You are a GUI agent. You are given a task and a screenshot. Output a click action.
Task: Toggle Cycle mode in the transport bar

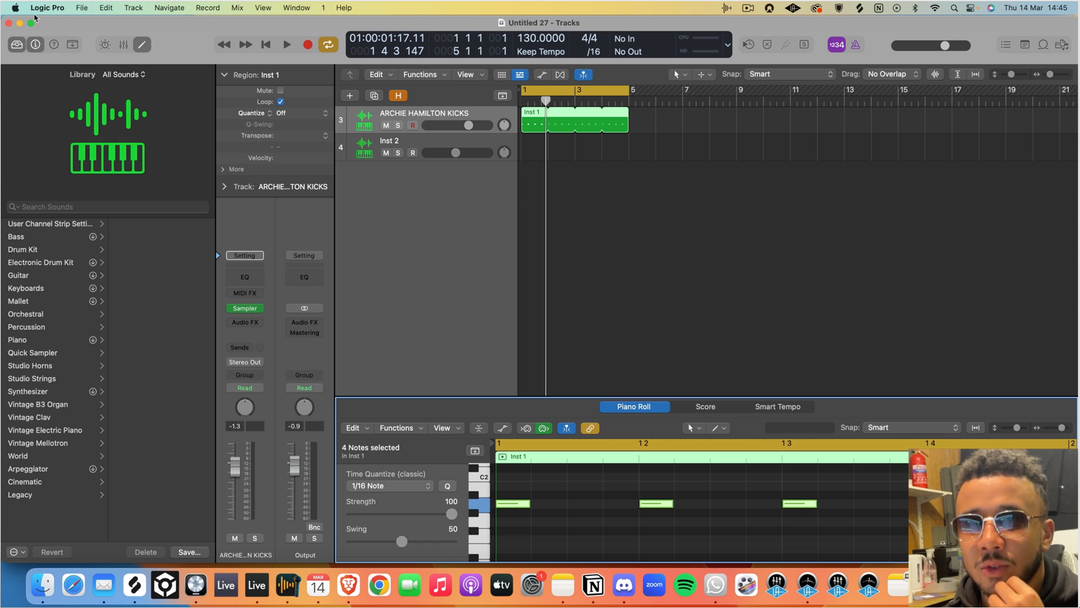[x=328, y=44]
